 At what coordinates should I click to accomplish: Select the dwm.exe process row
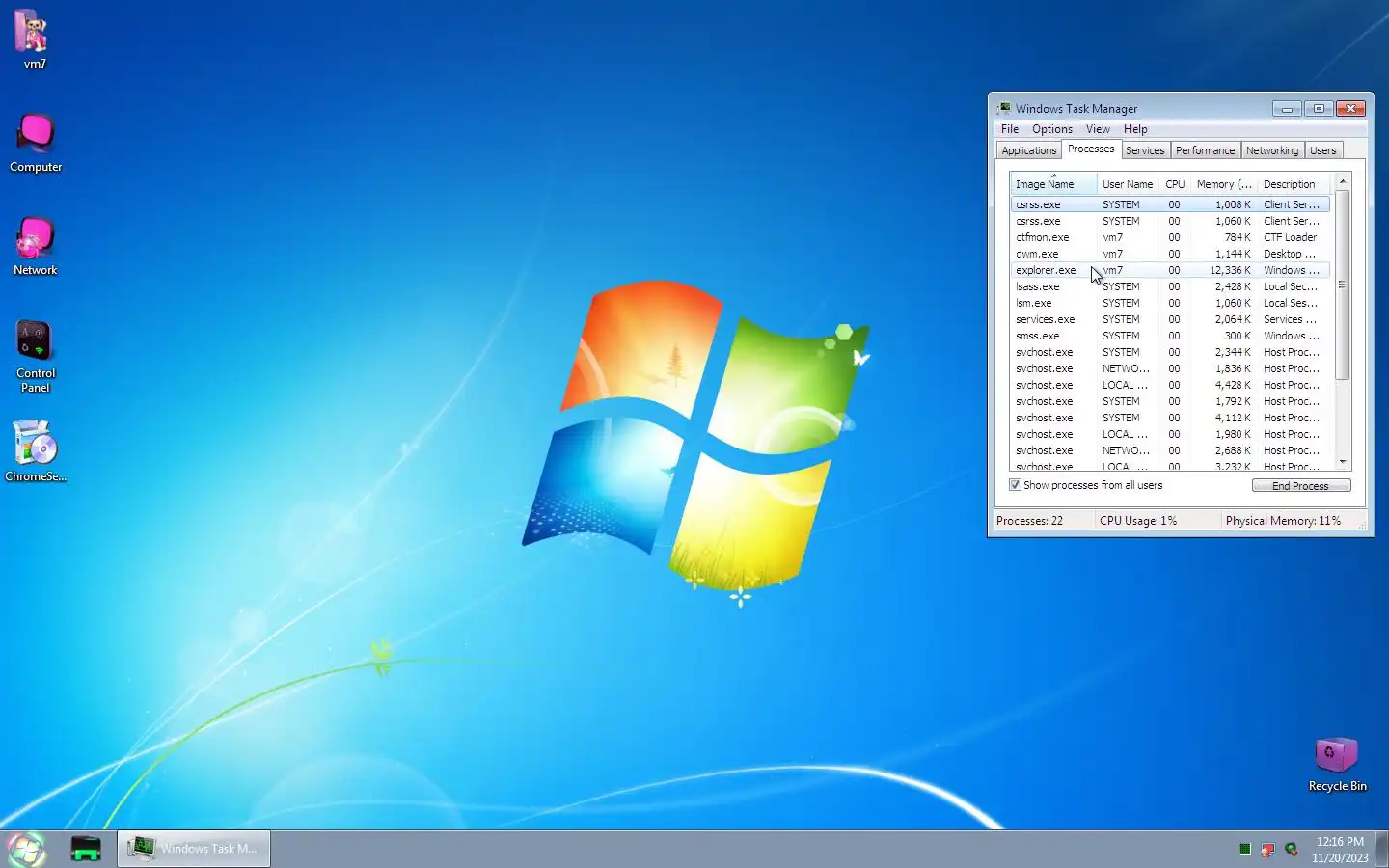[x=1170, y=254]
